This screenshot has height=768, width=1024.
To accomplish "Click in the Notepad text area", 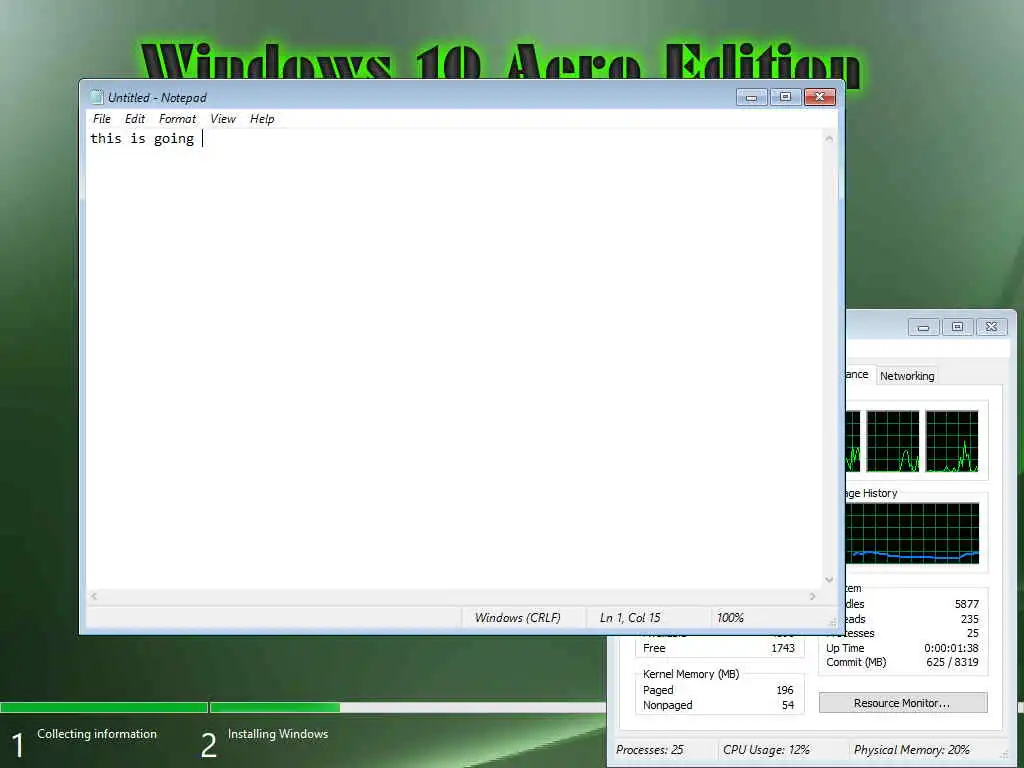I will click(454, 359).
